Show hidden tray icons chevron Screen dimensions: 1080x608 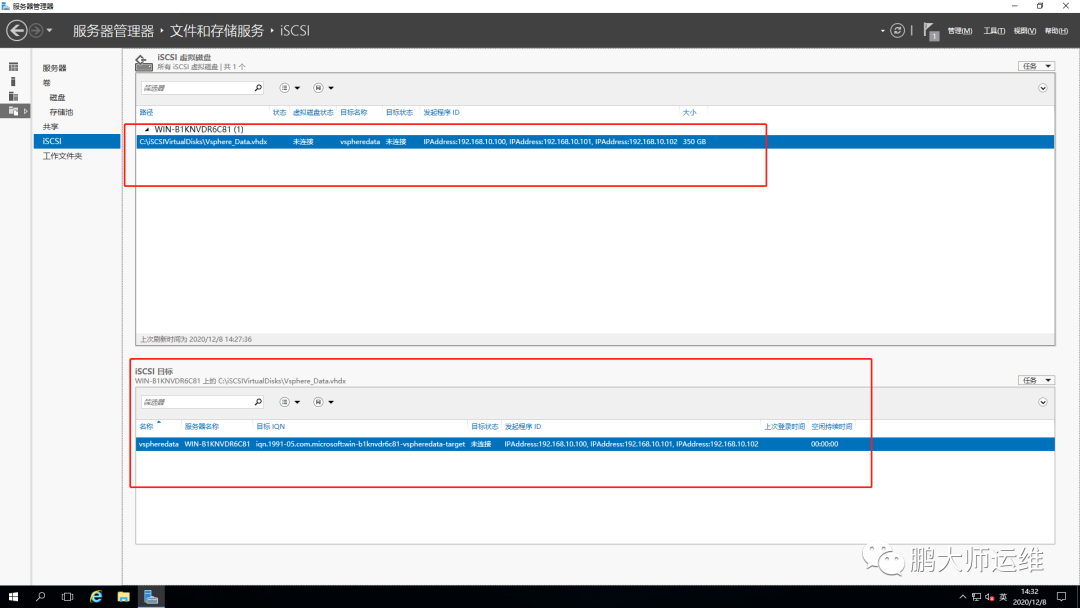point(962,597)
